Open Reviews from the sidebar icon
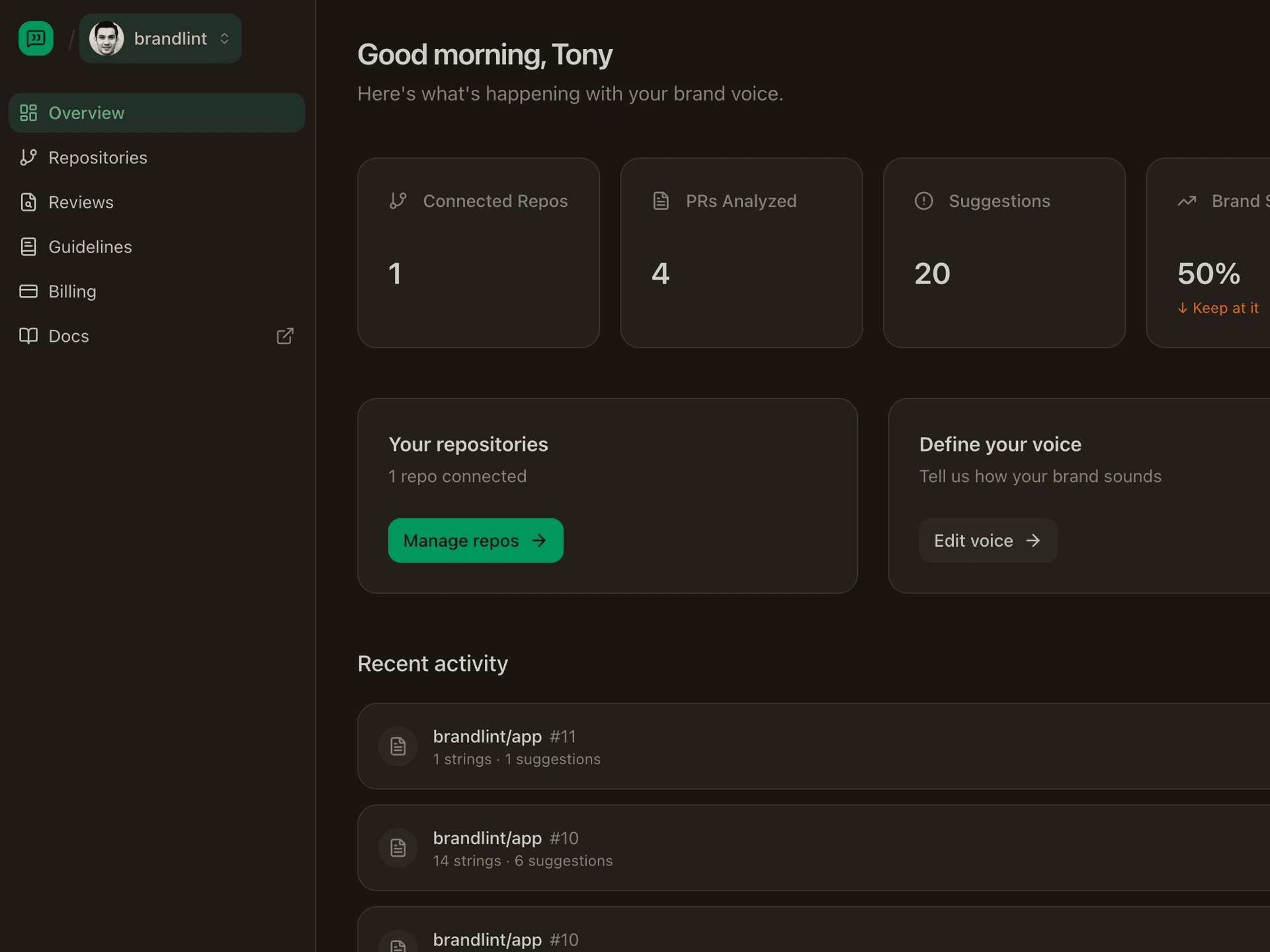Image resolution: width=1270 pixels, height=952 pixels. pos(28,202)
